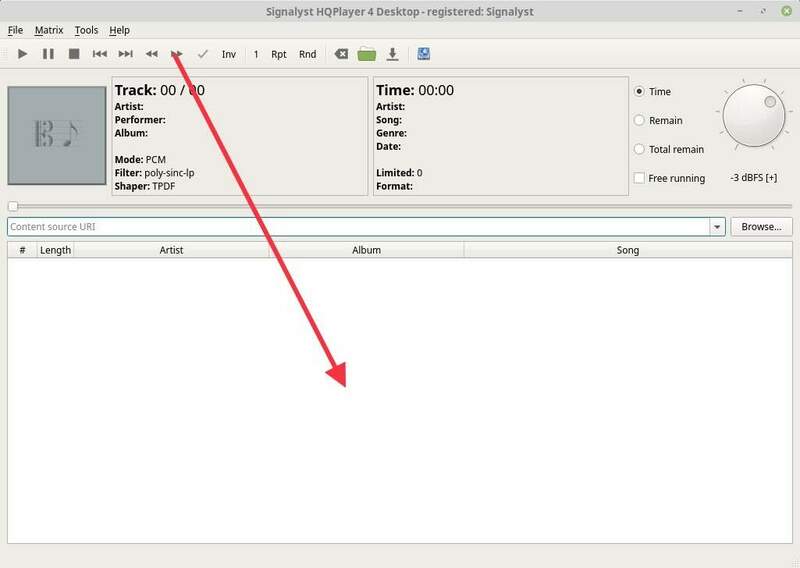Image resolution: width=800 pixels, height=568 pixels.
Task: Open the Tools menu
Action: [86, 30]
